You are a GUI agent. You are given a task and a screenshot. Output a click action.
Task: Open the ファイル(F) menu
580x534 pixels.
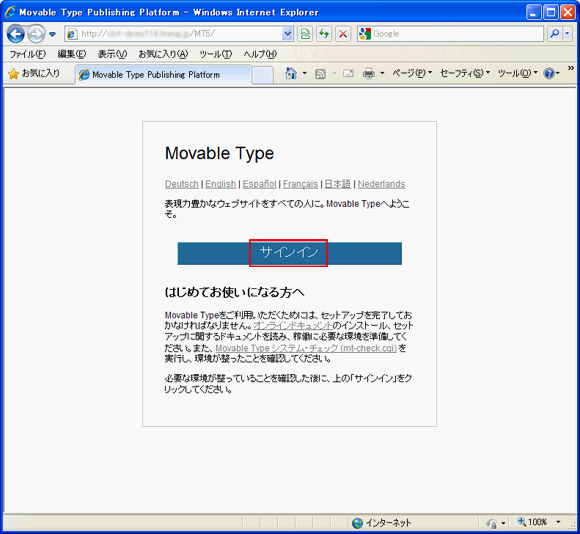click(x=27, y=54)
